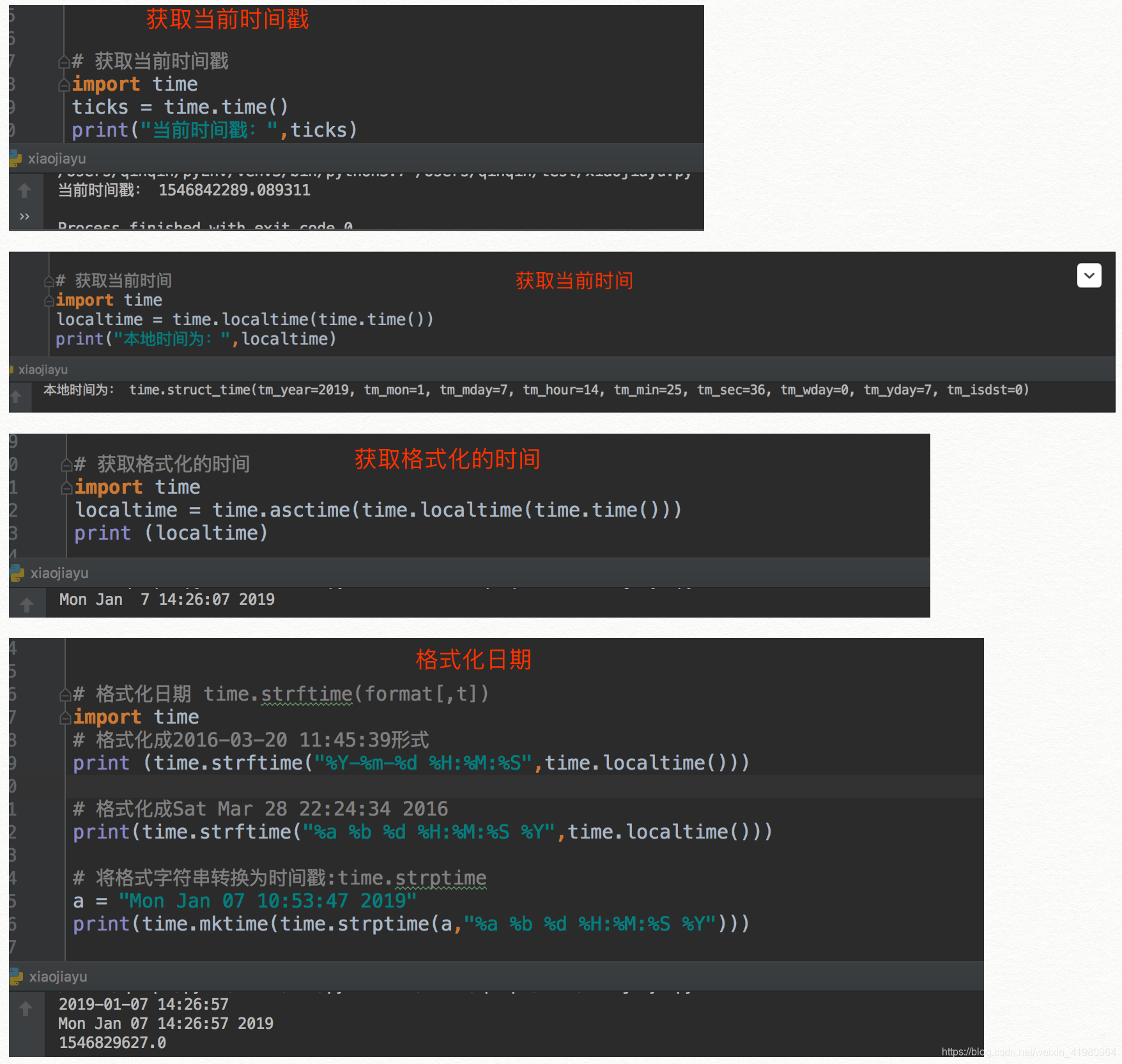Click output '当前时间戳: 1546842289.089311'
1122x1064 pixels.
[x=184, y=190]
